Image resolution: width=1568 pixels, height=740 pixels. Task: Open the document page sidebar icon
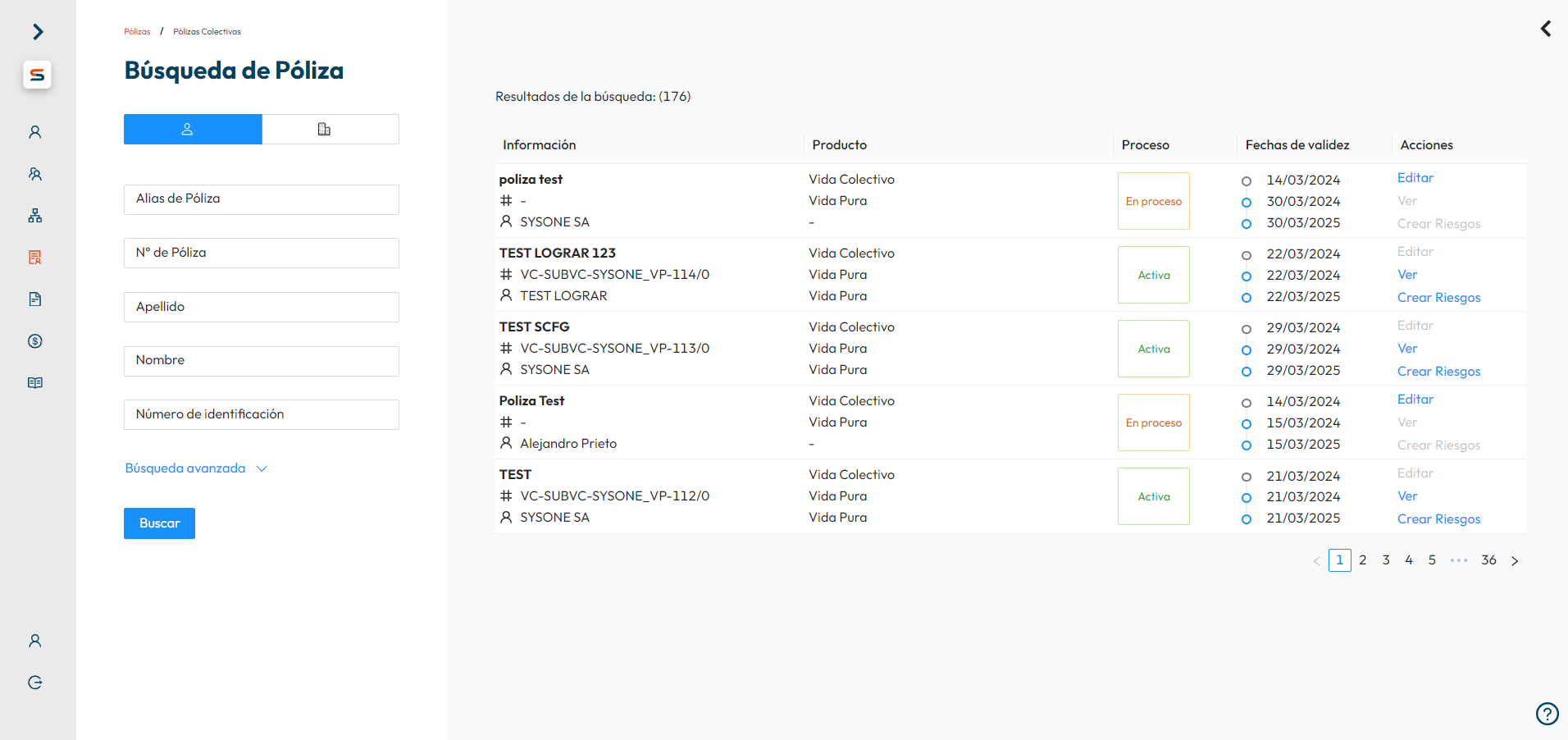pyautogui.click(x=35, y=299)
